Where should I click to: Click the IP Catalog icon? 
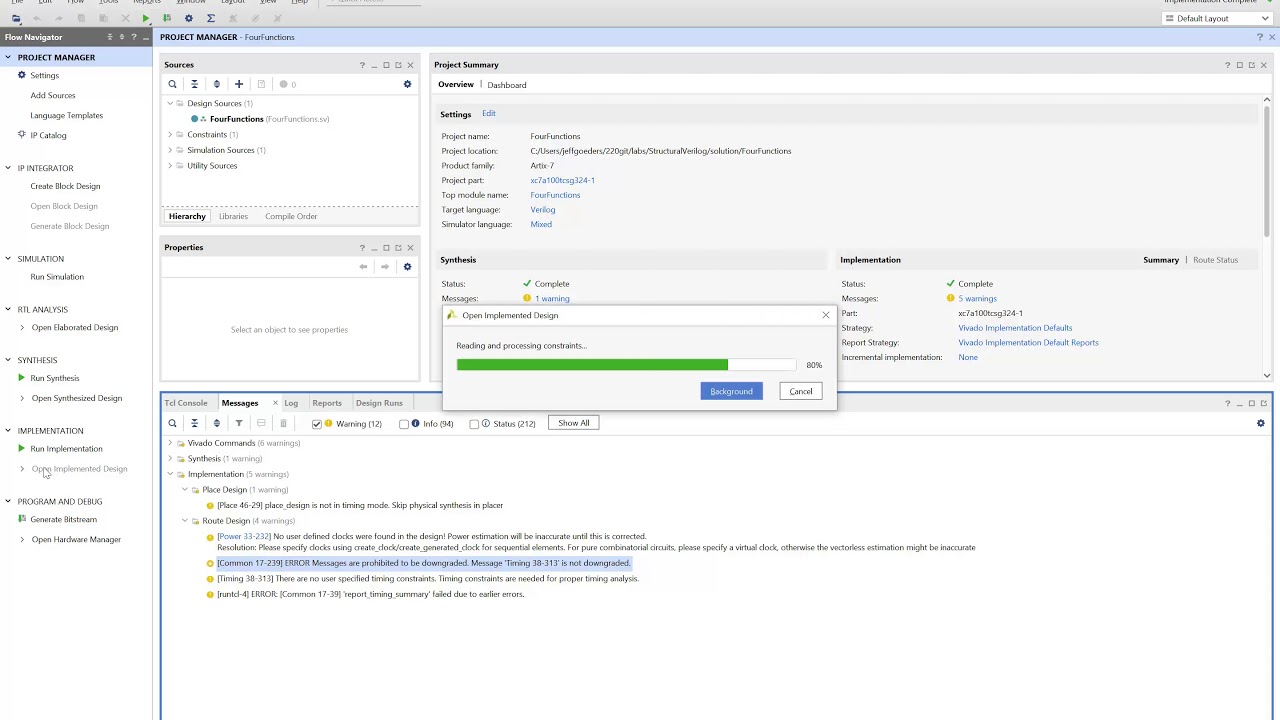[x=21, y=135]
